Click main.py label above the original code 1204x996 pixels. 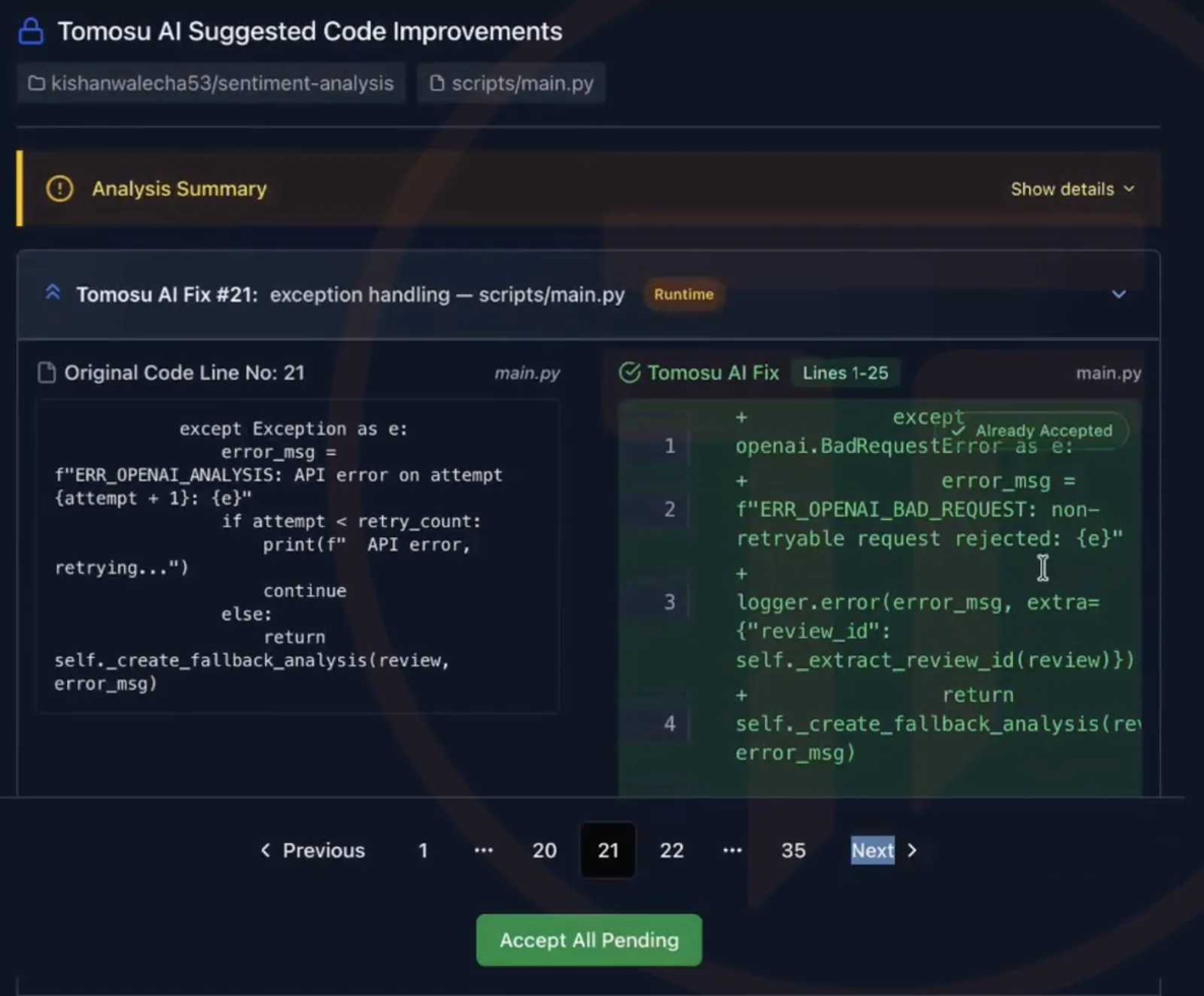[x=527, y=373]
